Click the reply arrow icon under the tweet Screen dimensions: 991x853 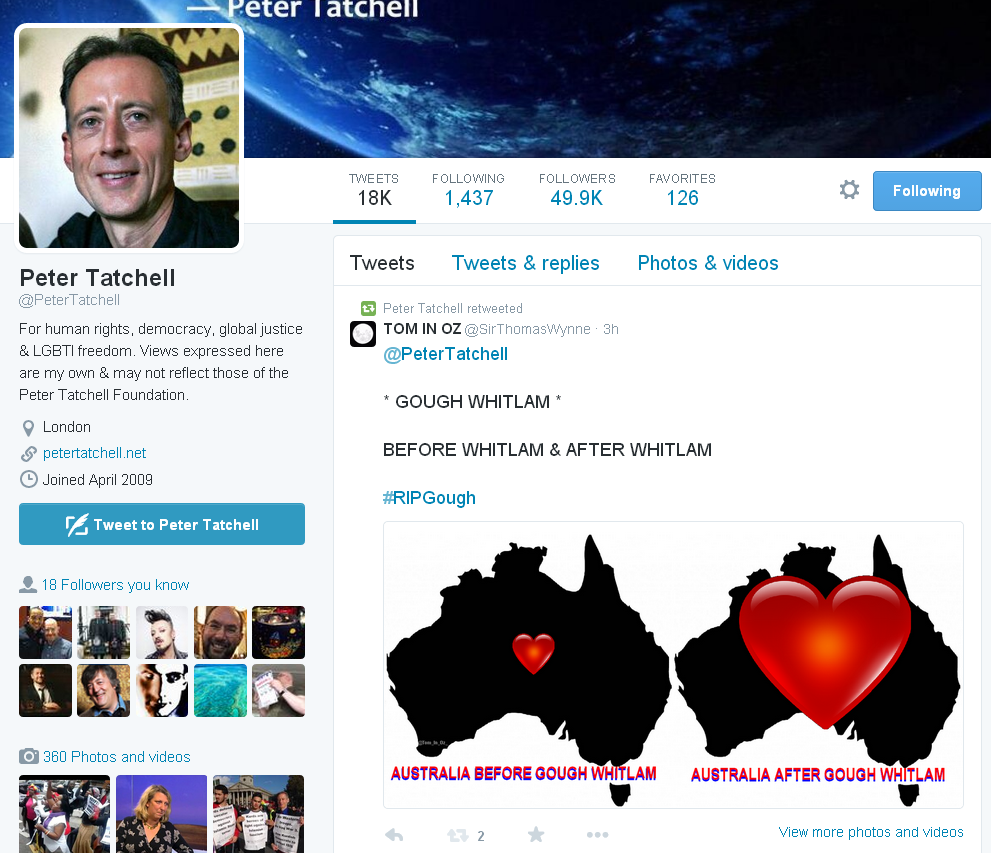tap(394, 835)
